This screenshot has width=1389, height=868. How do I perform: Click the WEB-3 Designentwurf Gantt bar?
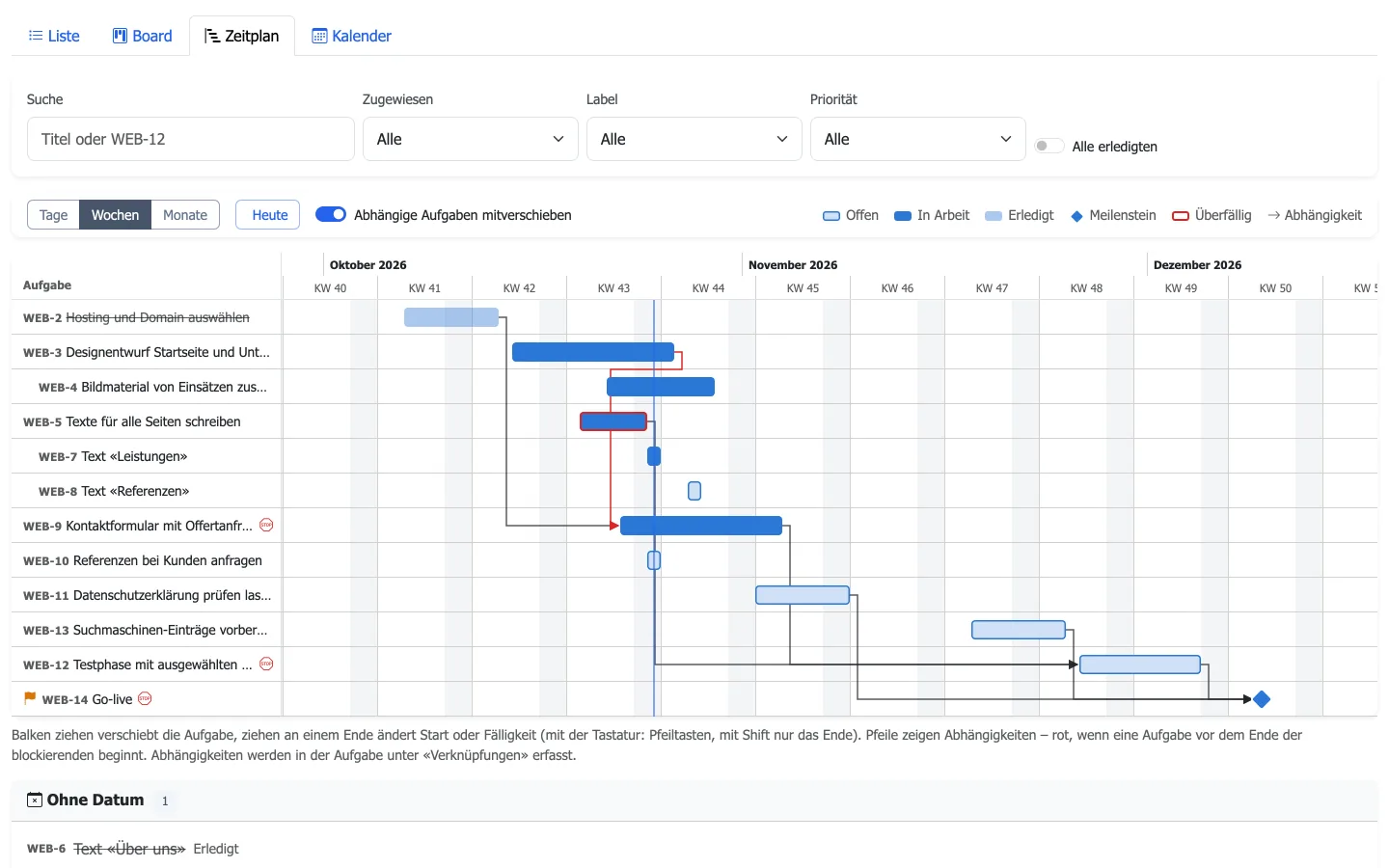[x=593, y=352]
